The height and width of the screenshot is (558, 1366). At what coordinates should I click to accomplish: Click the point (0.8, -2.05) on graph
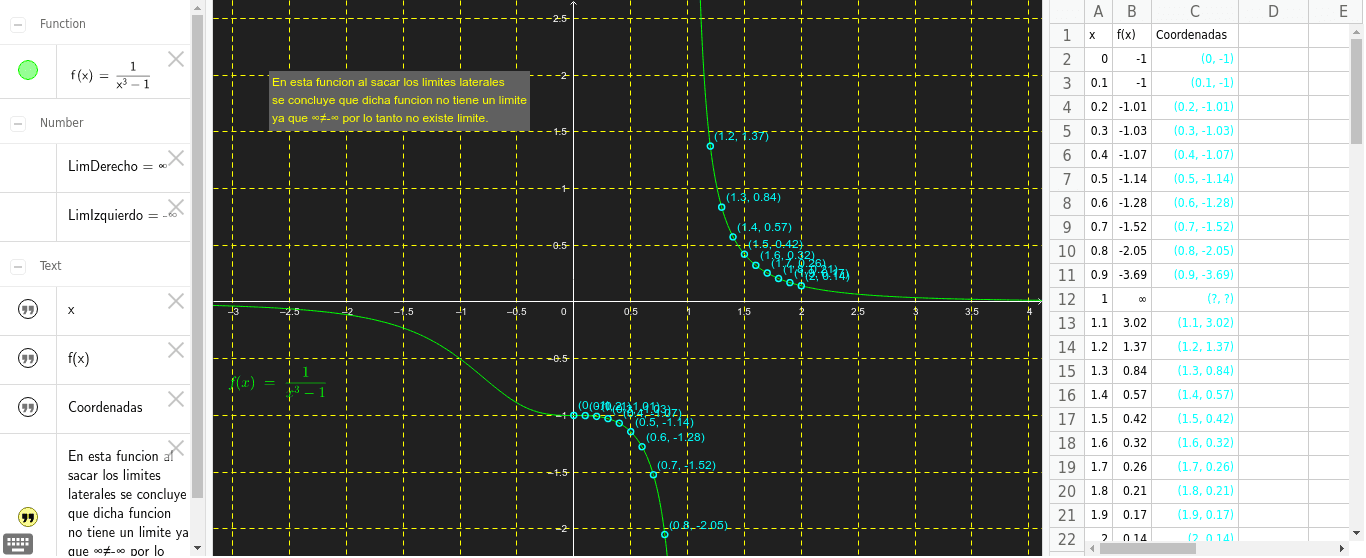665,534
